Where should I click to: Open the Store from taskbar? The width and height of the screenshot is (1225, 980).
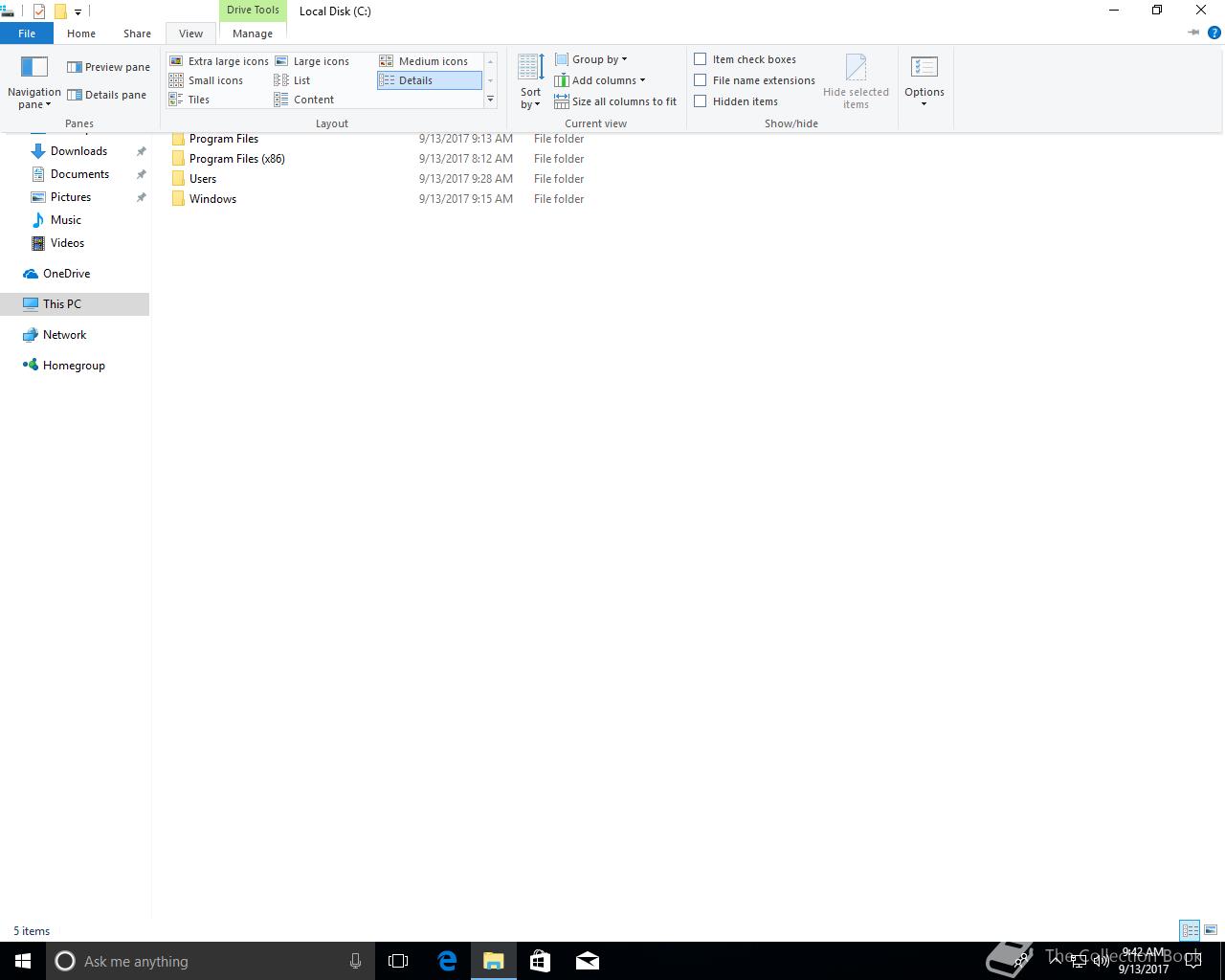(540, 961)
